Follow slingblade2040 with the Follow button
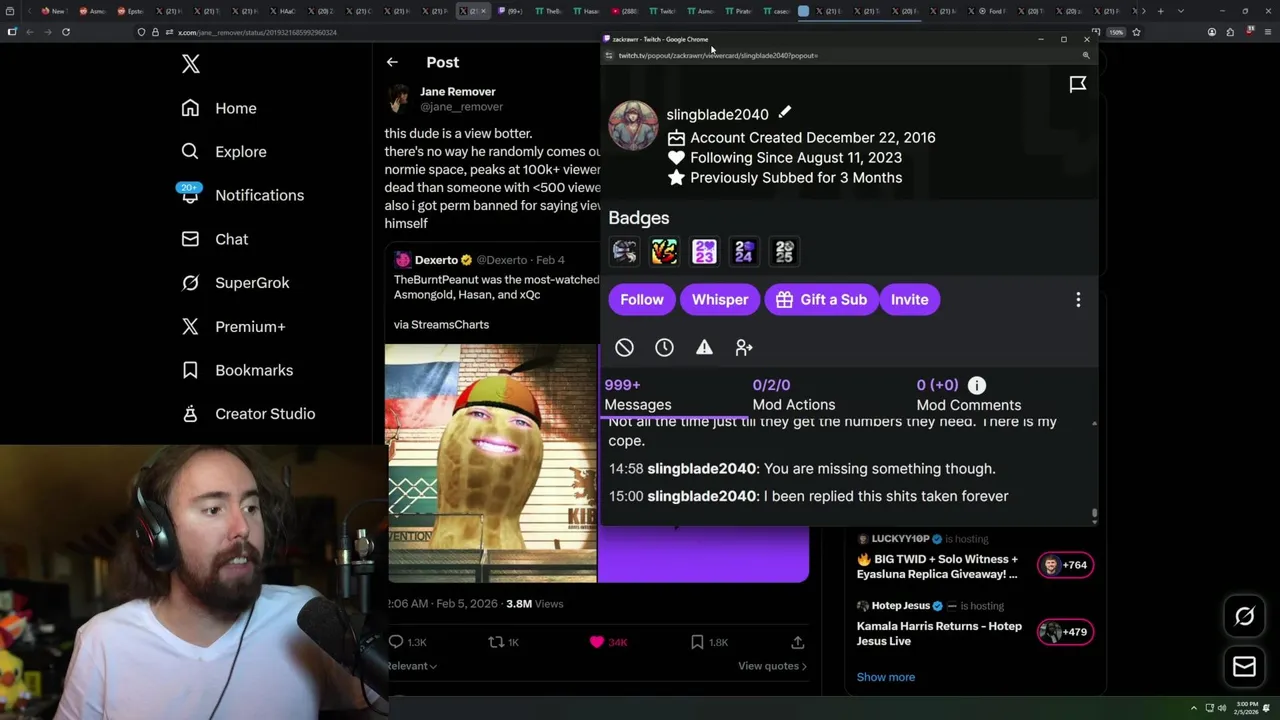This screenshot has width=1280, height=720. [642, 300]
